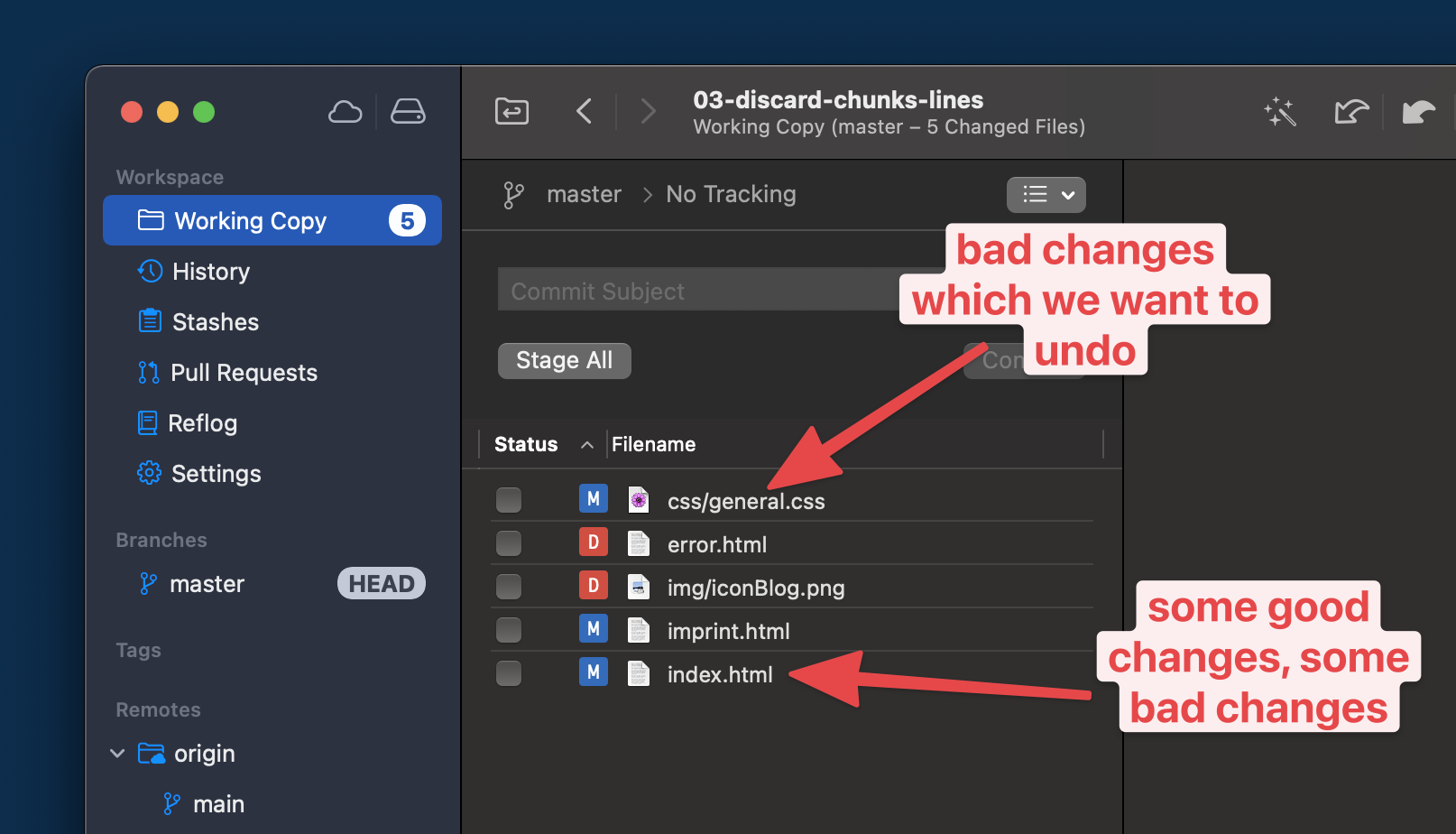Viewport: 1456px width, 834px height.
Task: Click the Reflog icon in the sidebar
Action: (148, 422)
